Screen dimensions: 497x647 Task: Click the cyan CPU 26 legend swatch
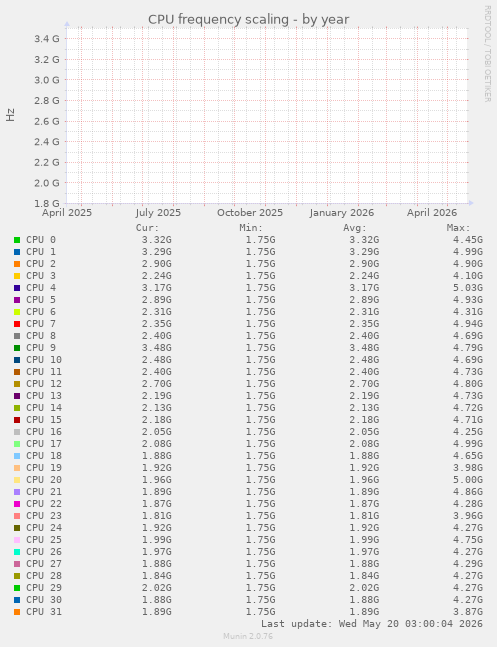click(17, 552)
